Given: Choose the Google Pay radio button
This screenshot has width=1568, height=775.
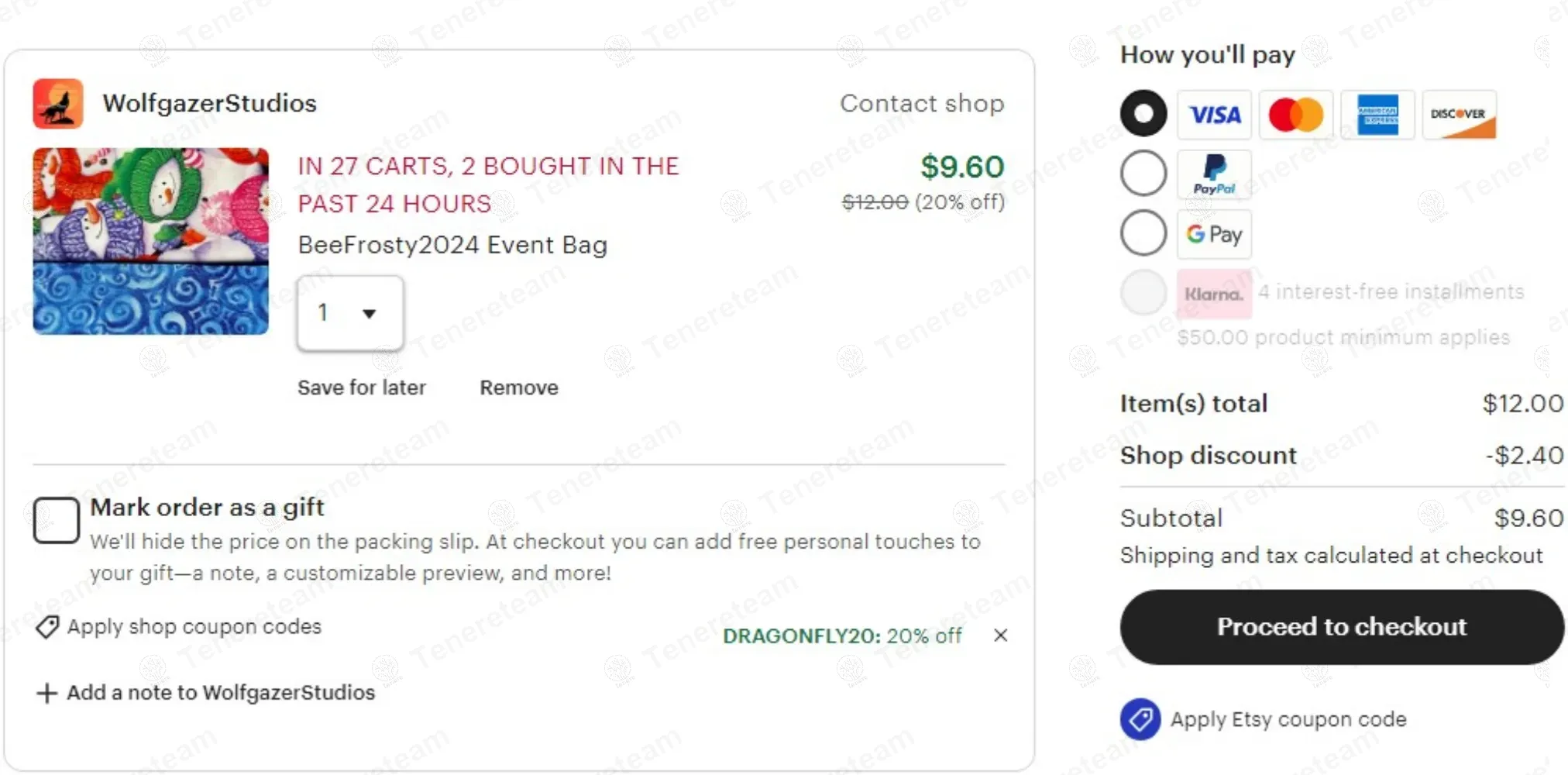Looking at the screenshot, I should click(1143, 232).
